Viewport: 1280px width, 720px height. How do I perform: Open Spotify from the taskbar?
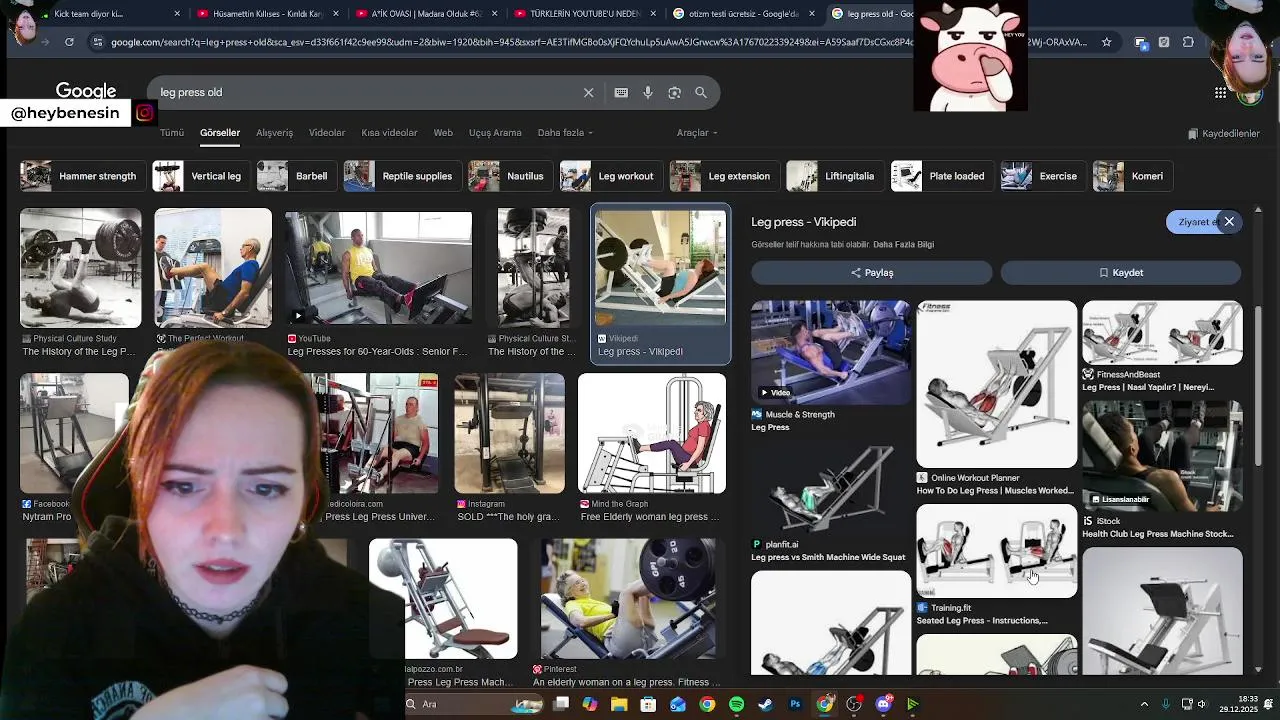[x=736, y=704]
